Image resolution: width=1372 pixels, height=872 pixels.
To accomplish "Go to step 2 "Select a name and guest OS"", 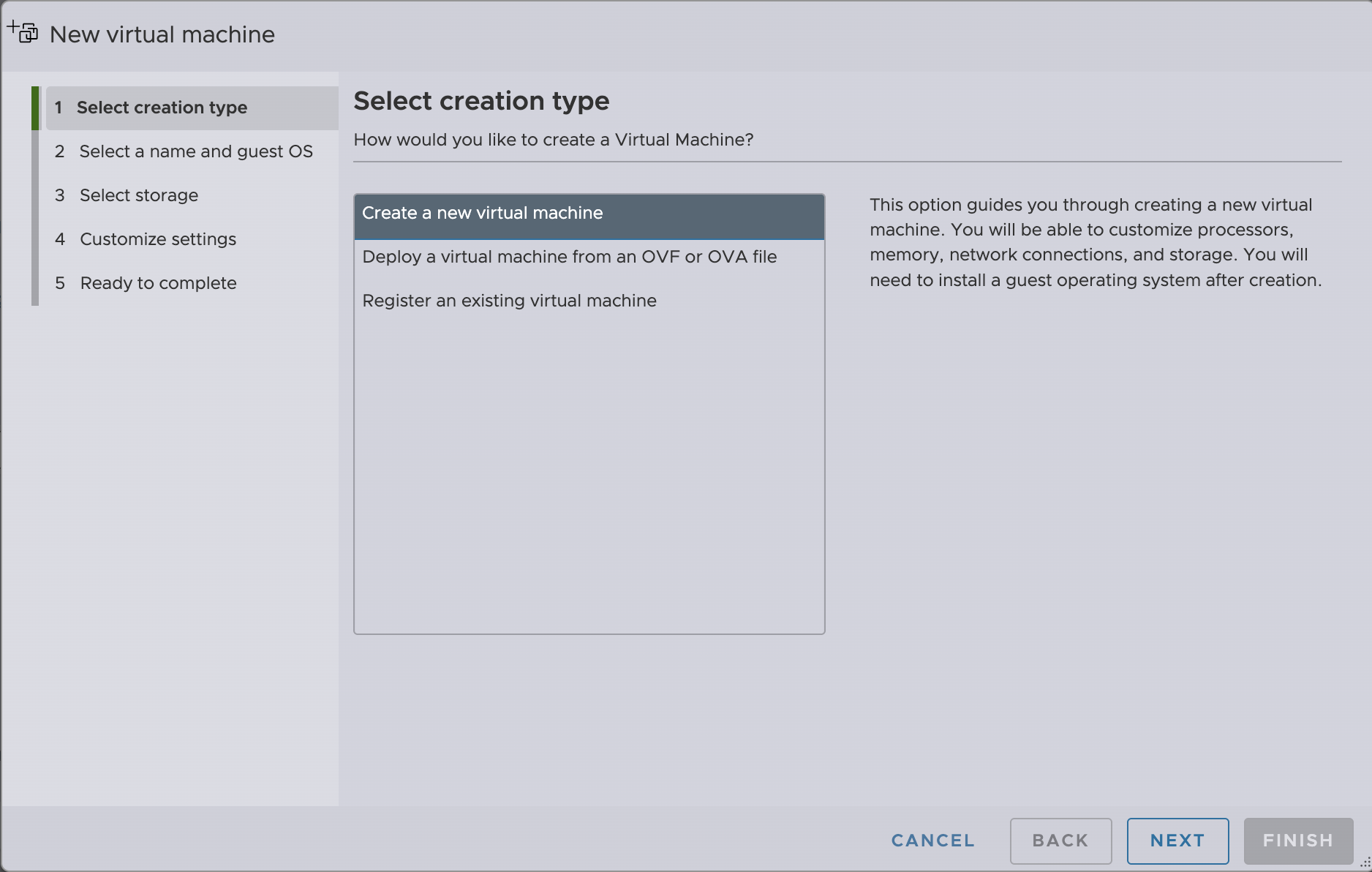I will pos(195,151).
